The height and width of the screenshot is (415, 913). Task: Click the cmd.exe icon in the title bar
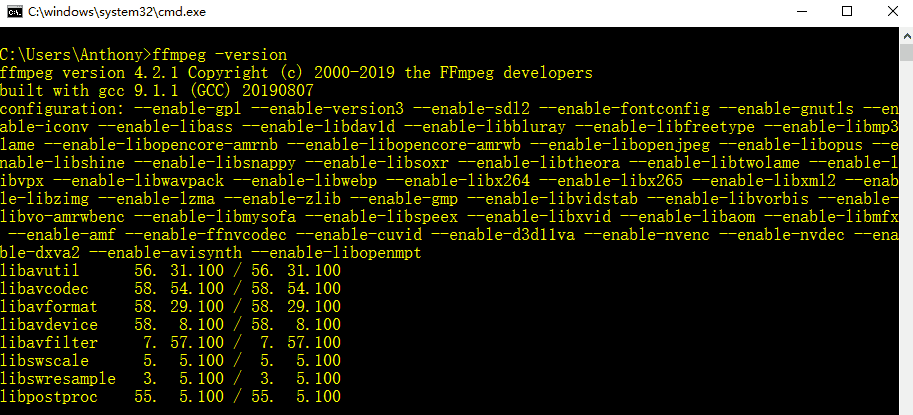pos(15,12)
